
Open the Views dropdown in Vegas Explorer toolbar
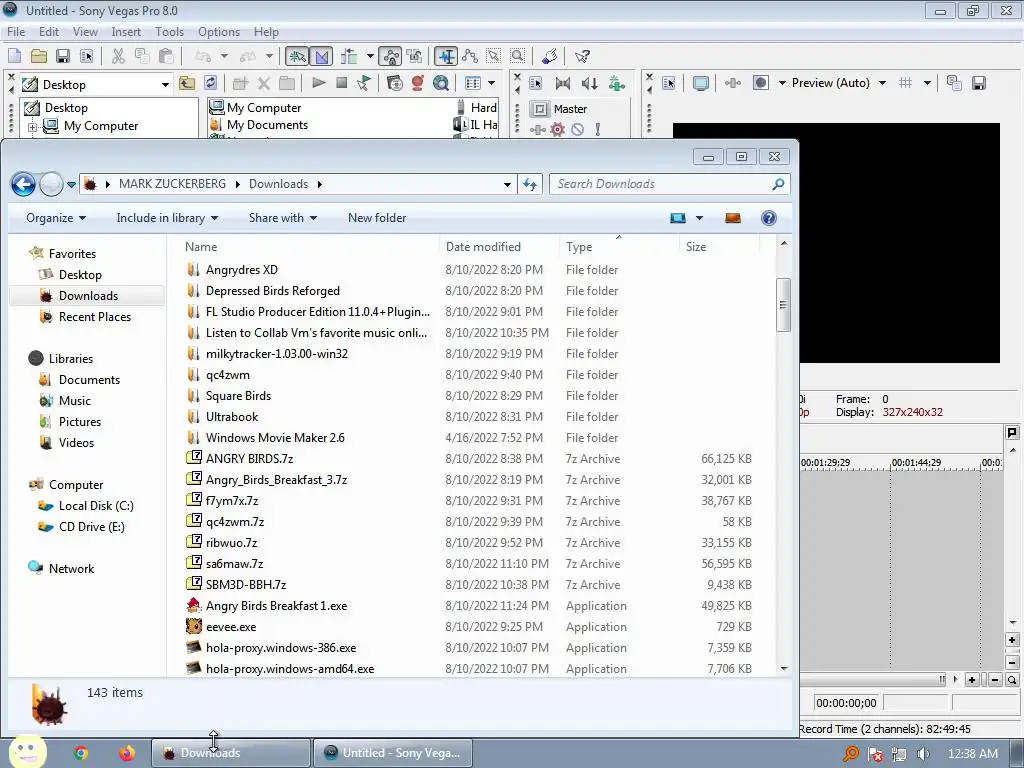[x=492, y=83]
